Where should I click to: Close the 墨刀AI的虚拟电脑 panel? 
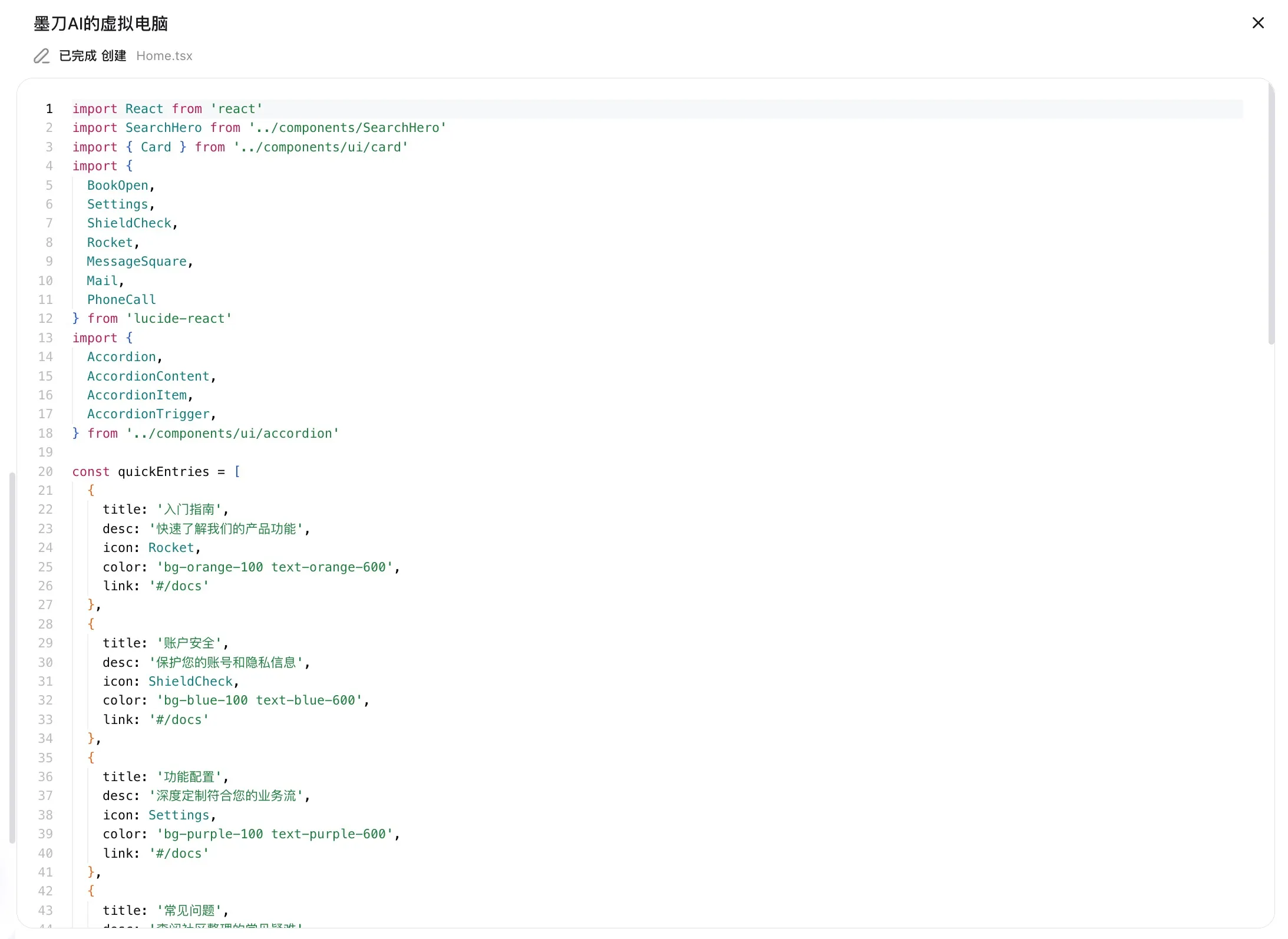tap(1258, 23)
